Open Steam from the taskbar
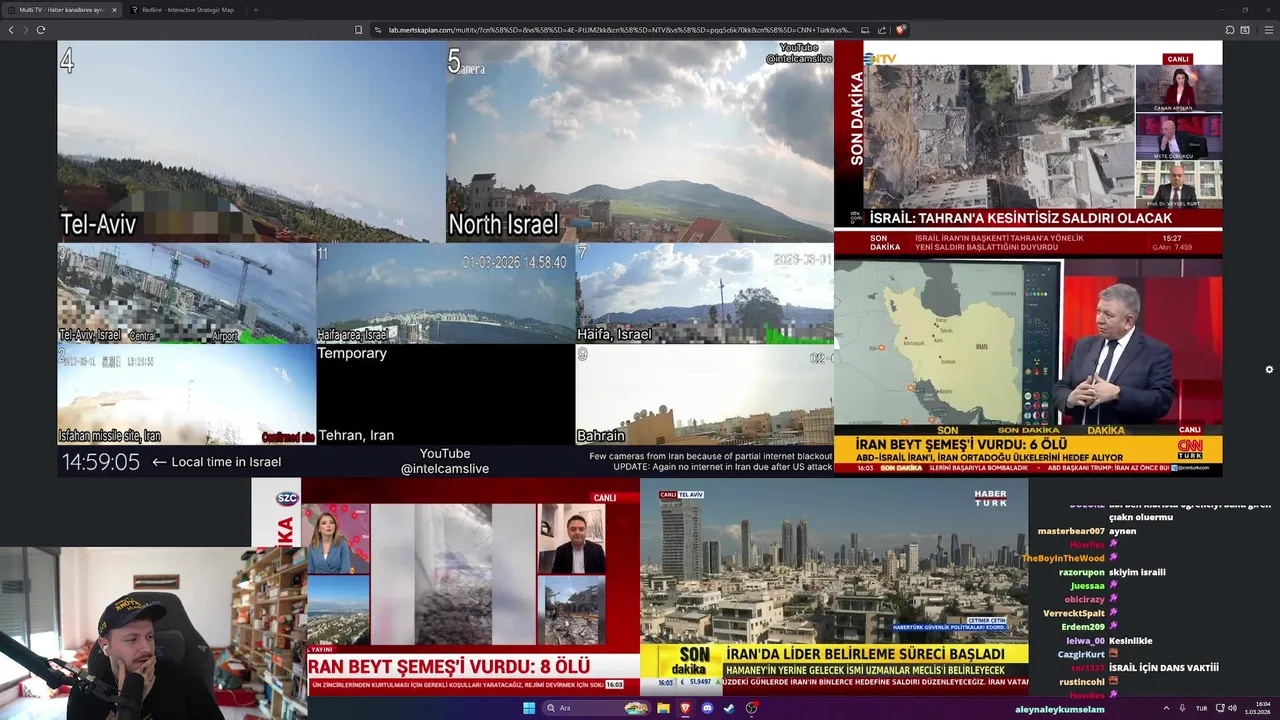Image resolution: width=1280 pixels, height=720 pixels. [x=729, y=708]
